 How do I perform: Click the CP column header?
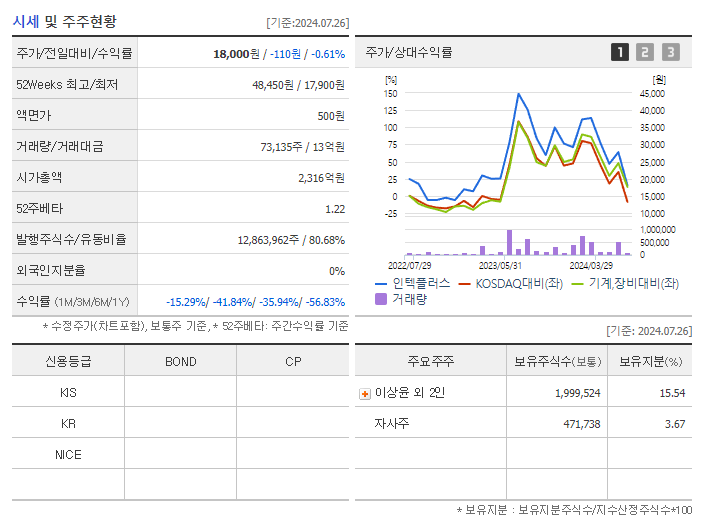(293, 362)
